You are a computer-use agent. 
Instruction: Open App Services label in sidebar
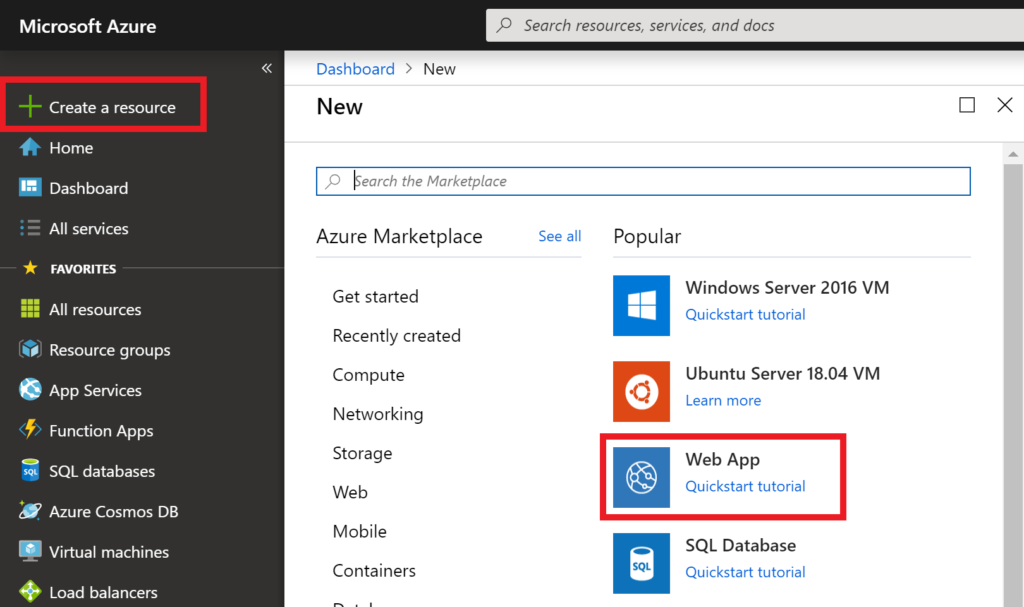[95, 391]
